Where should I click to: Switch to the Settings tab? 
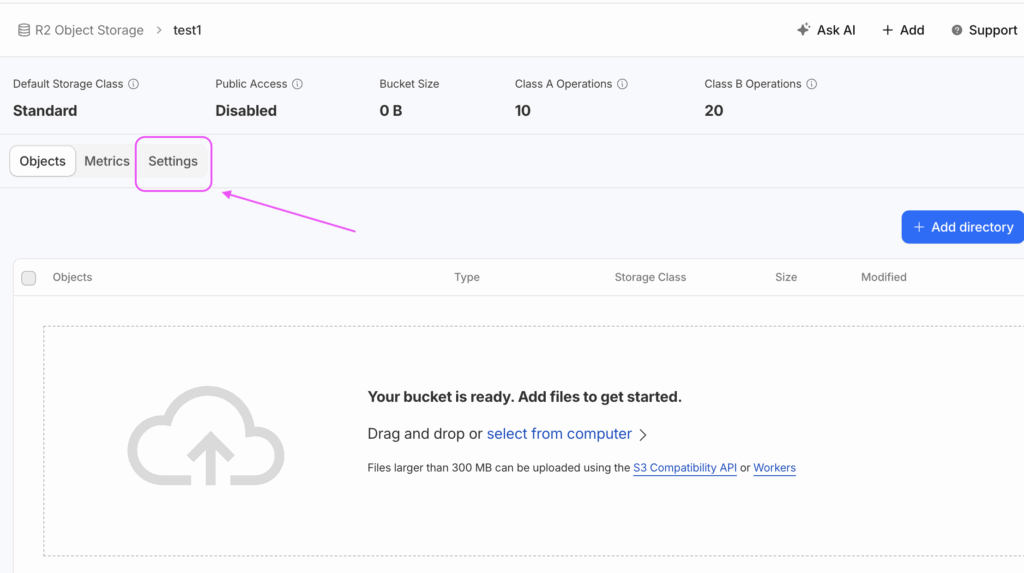tap(173, 161)
